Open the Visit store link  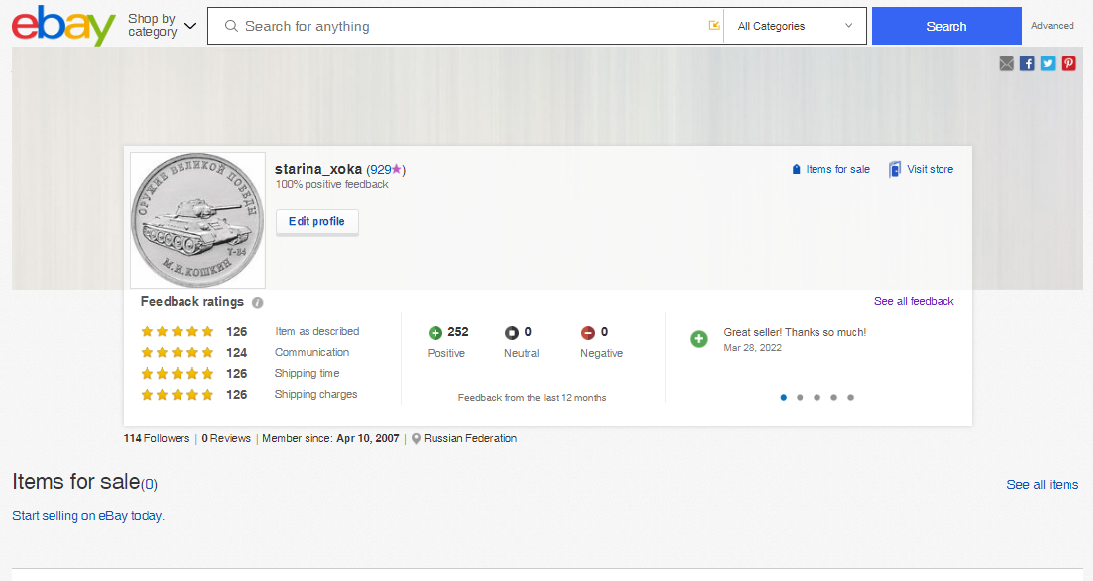pos(930,169)
